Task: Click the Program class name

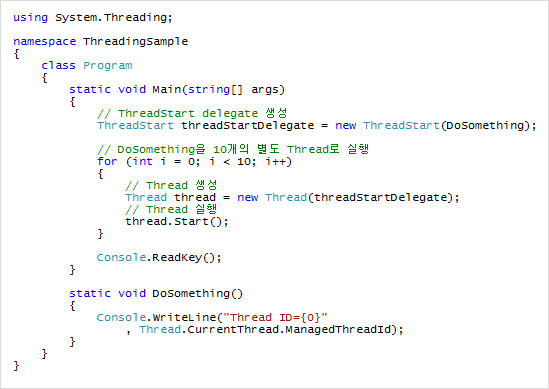Action: (x=107, y=66)
